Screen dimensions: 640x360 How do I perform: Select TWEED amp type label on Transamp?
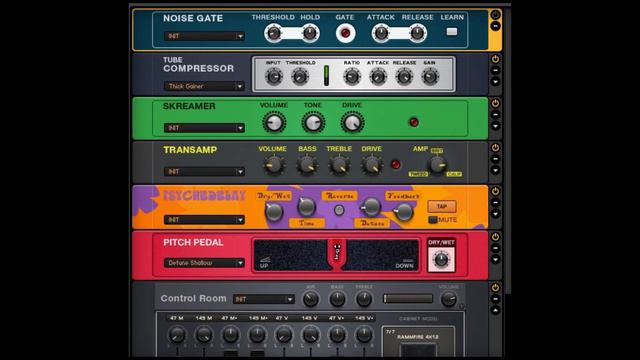coord(418,174)
